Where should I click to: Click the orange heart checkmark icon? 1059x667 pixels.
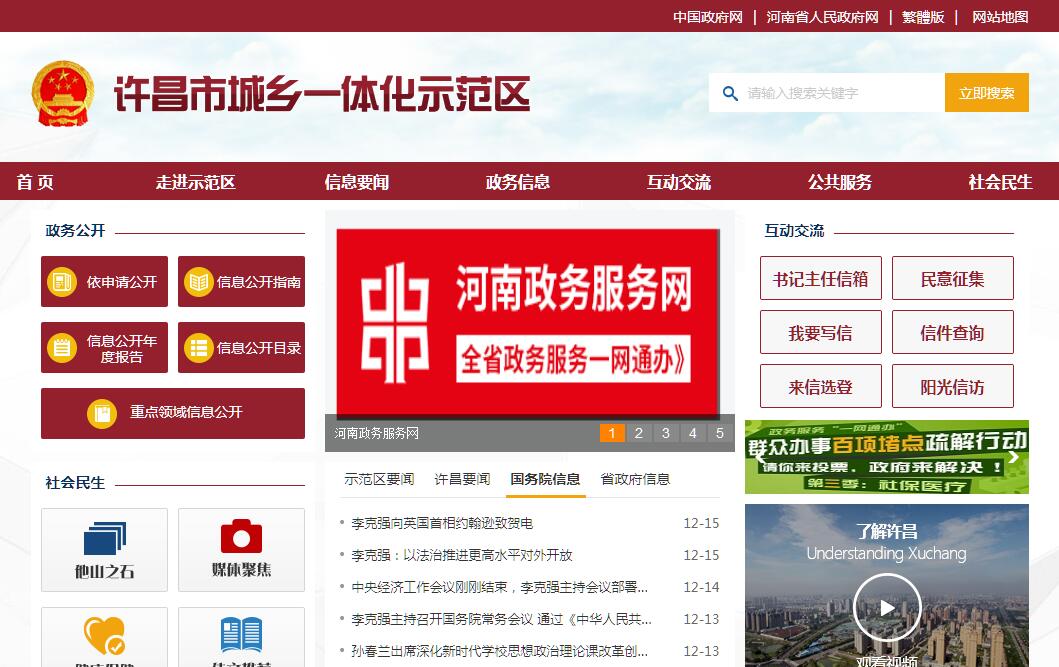point(105,635)
